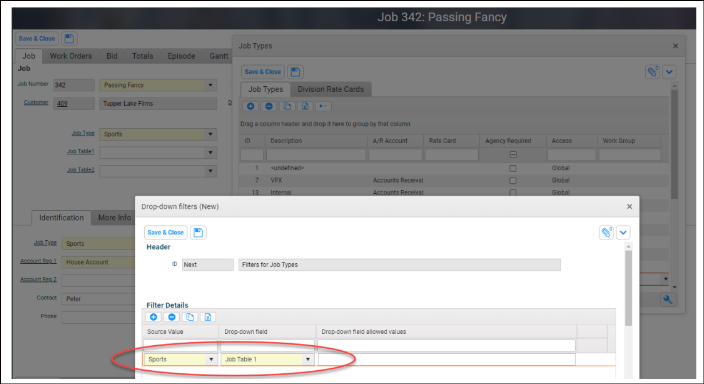Expand the chevron menu in Job Types window
This screenshot has width=704, height=384.
[x=669, y=72]
